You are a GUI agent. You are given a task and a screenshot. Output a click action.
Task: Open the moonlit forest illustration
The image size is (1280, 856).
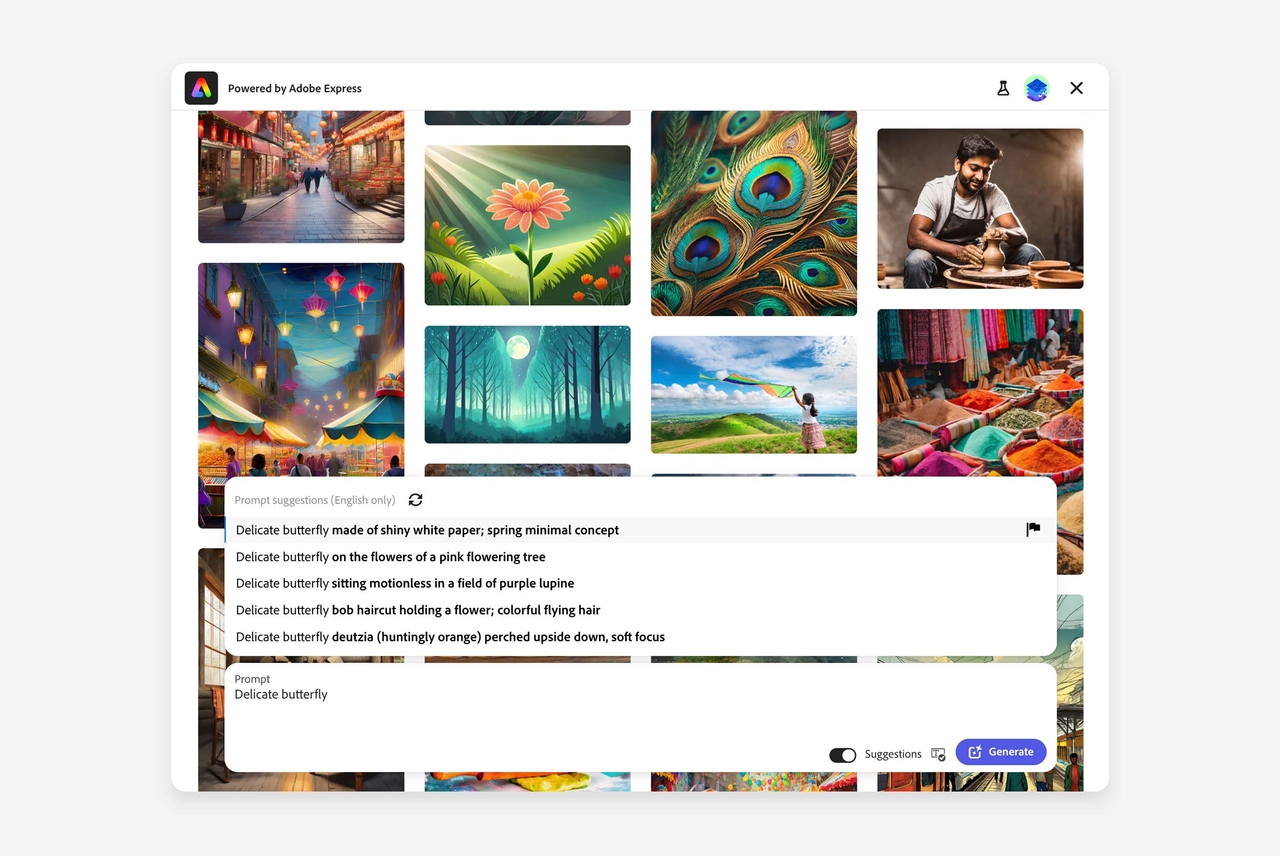527,384
